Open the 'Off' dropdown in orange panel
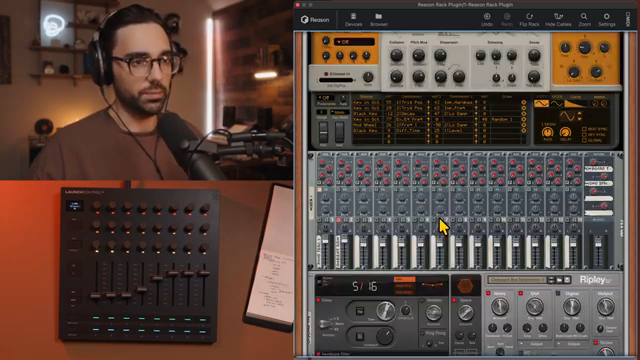This screenshot has width=640, height=360. (x=354, y=42)
